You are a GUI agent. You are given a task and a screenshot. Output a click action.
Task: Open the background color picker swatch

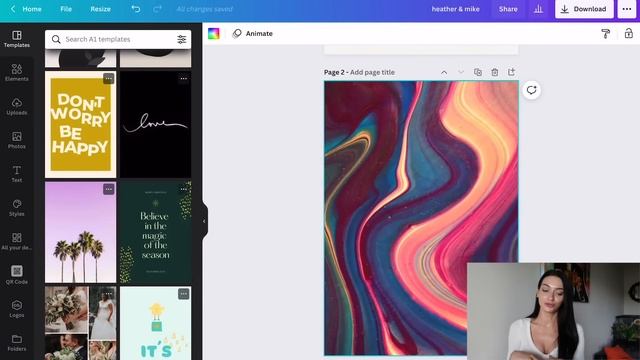coord(213,33)
